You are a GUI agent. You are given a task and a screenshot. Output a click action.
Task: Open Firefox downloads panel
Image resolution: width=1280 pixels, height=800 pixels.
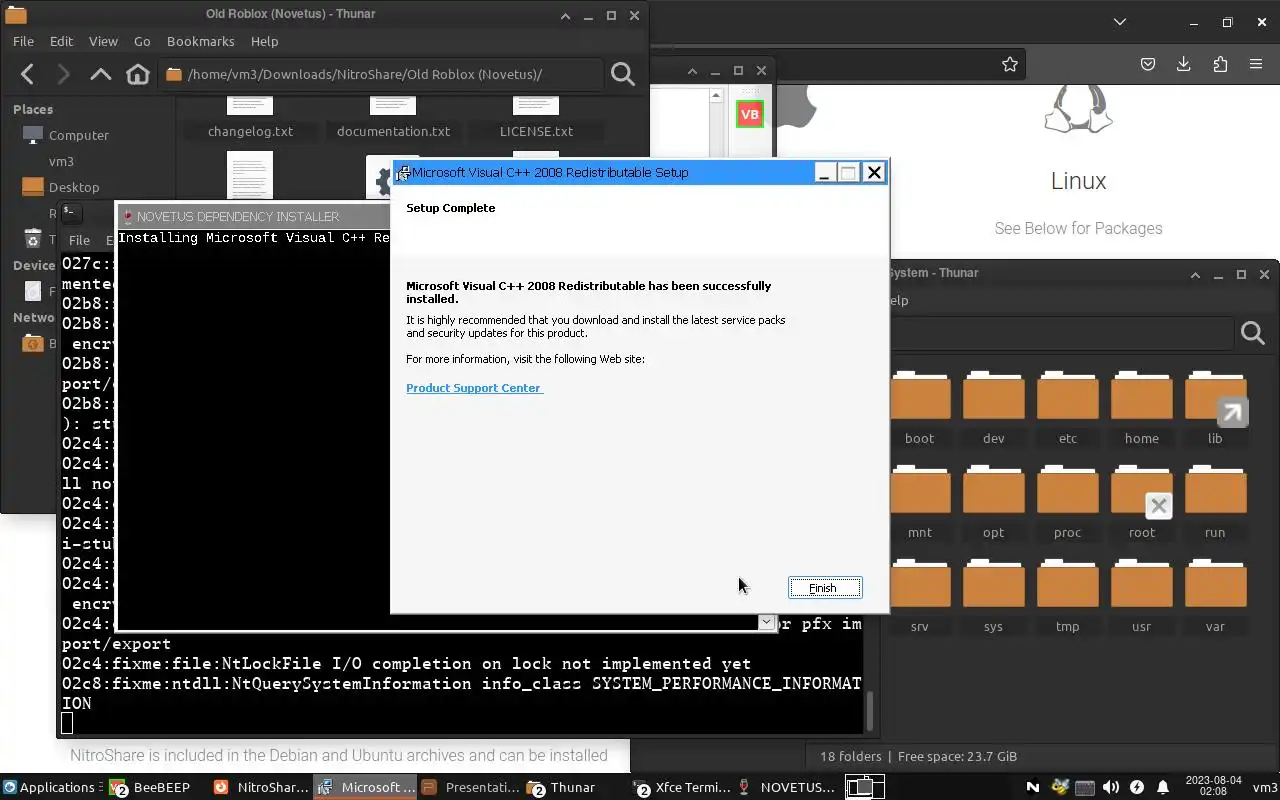point(1184,64)
